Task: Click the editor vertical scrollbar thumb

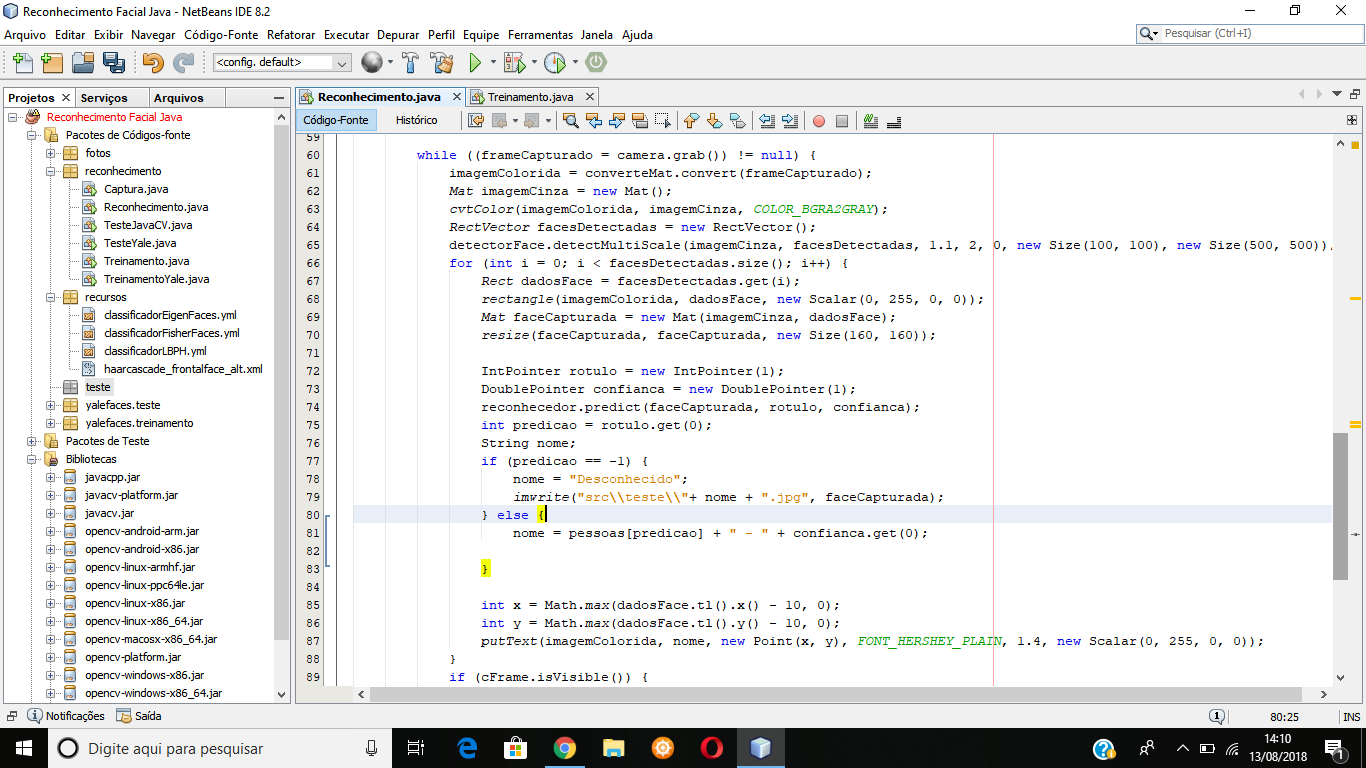Action: pyautogui.click(x=1340, y=507)
